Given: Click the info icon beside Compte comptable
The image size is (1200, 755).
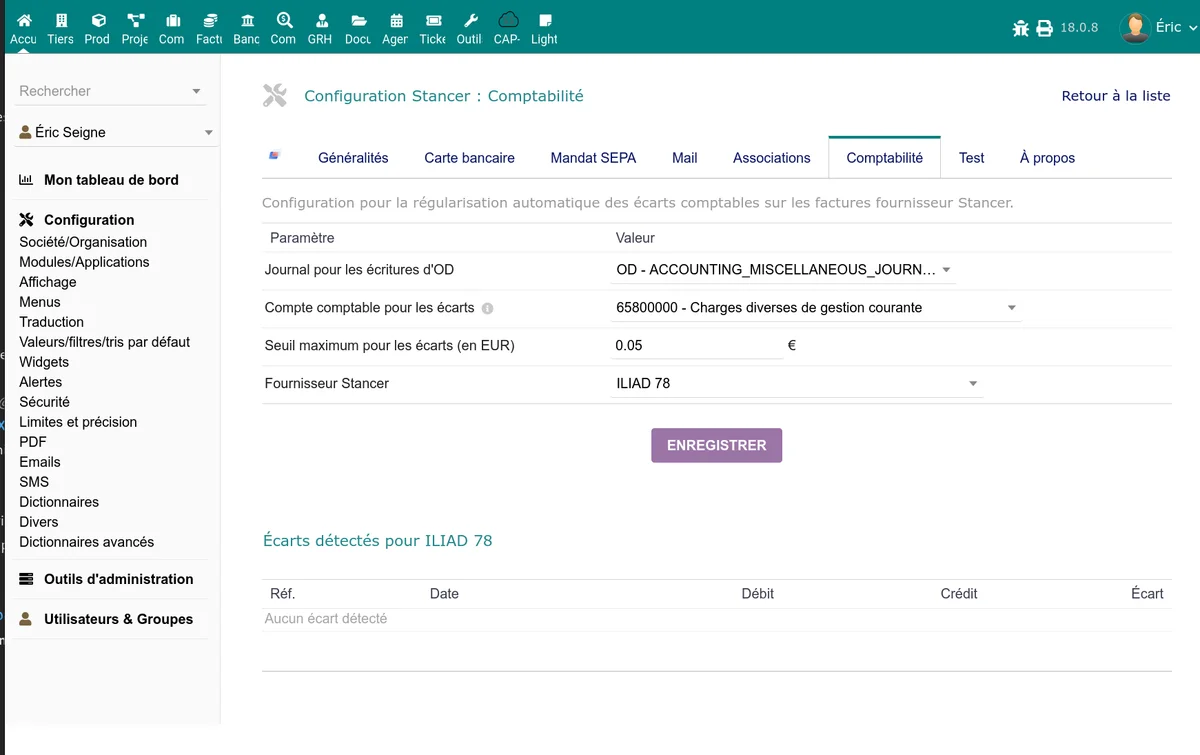Looking at the screenshot, I should pyautogui.click(x=488, y=308).
